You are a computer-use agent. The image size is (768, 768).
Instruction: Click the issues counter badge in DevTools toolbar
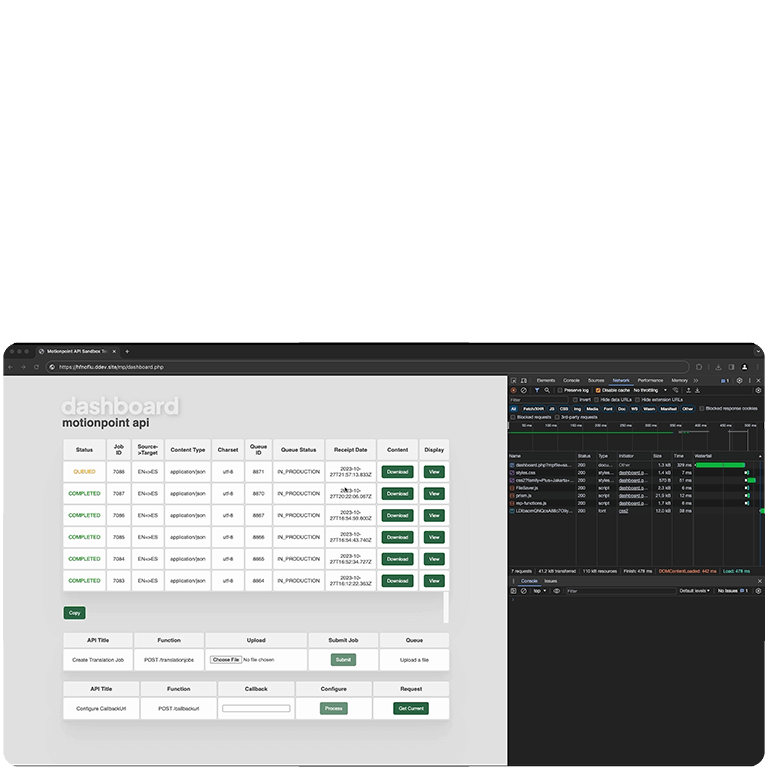pos(725,381)
